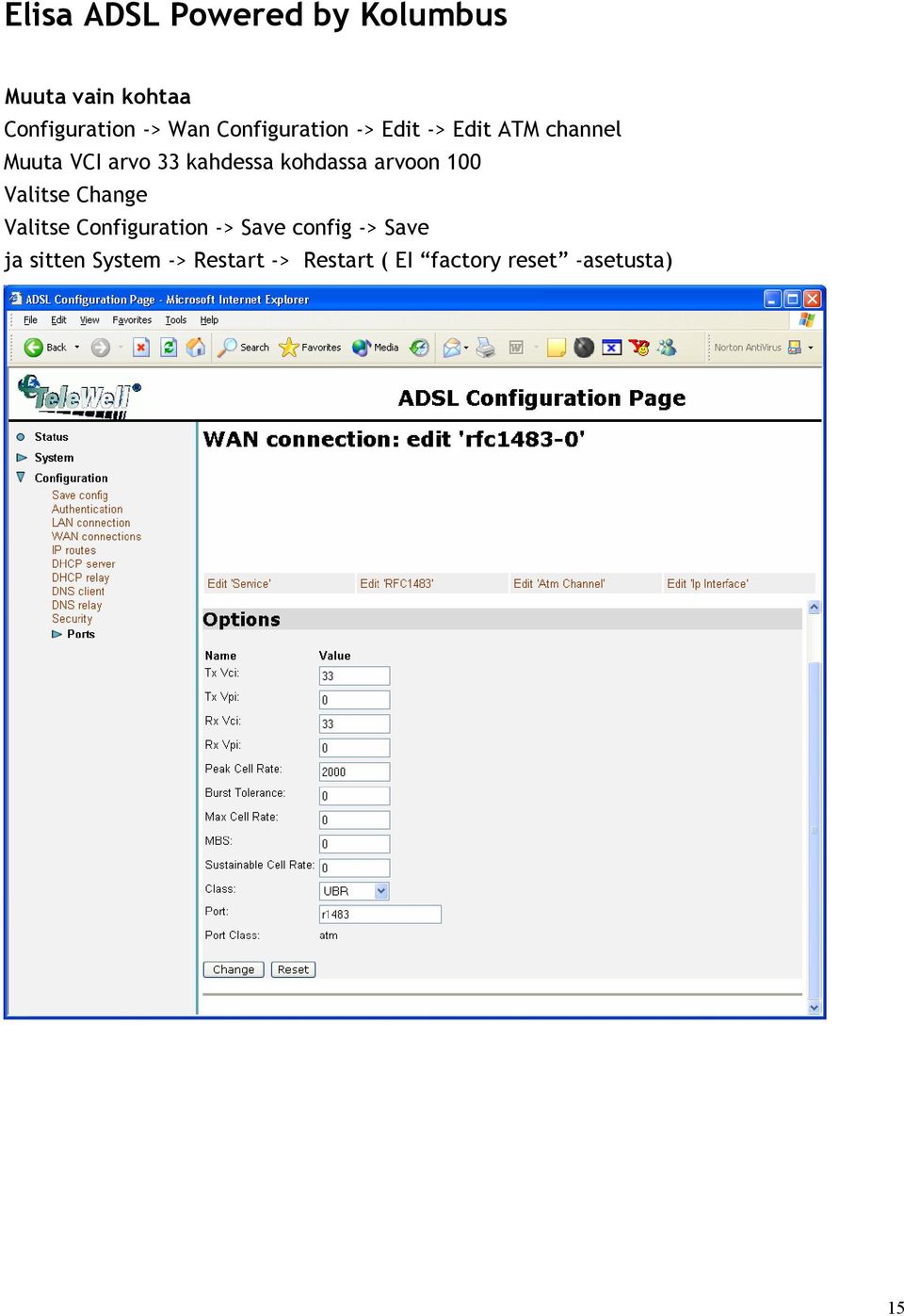Click the Forward navigation button
904x1316 pixels.
point(101,348)
